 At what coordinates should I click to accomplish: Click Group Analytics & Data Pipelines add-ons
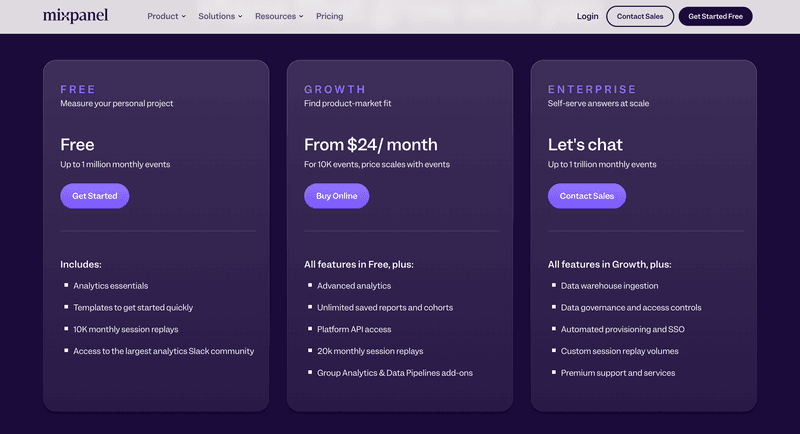(x=395, y=373)
